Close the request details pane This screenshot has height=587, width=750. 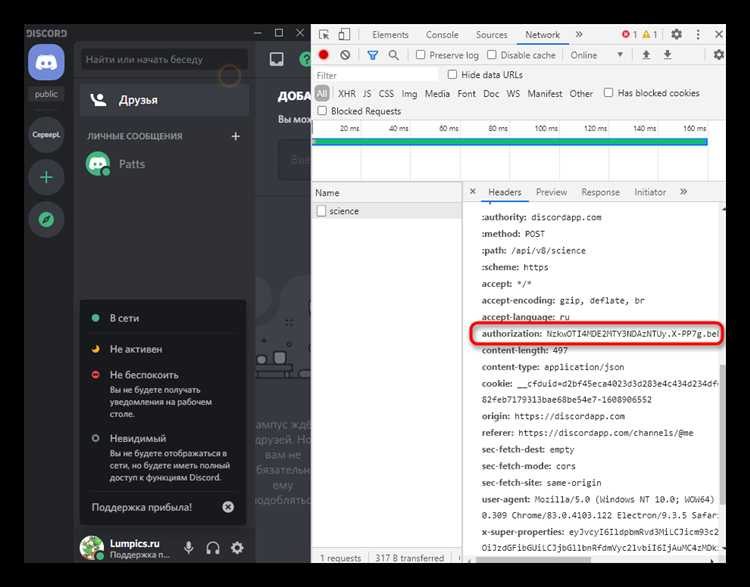[x=473, y=191]
